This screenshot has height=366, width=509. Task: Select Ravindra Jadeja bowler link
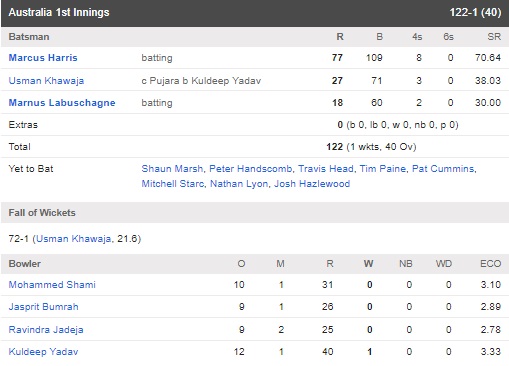(46, 330)
